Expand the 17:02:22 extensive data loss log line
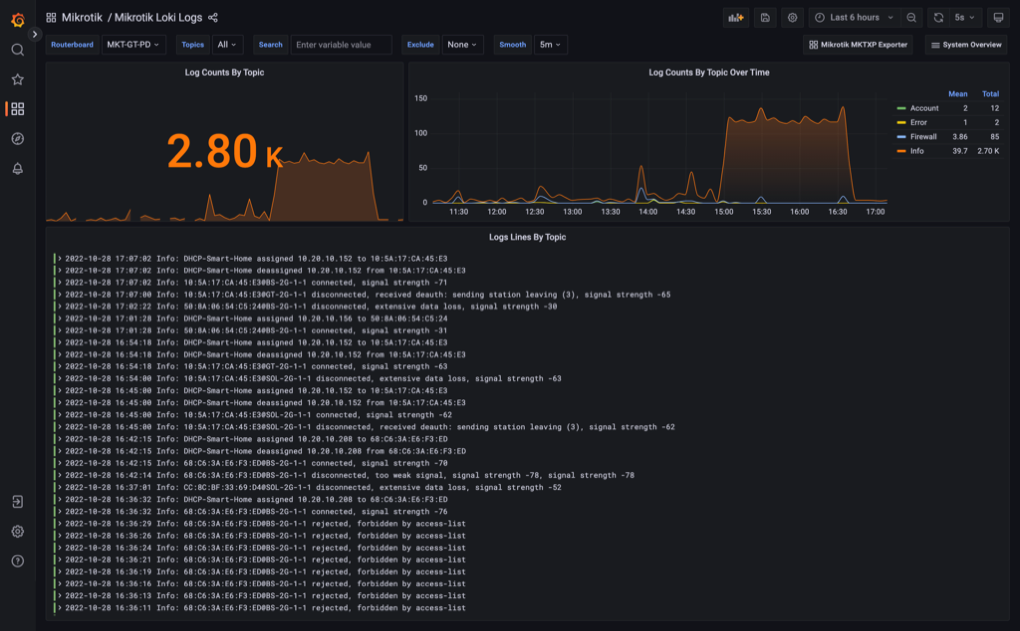This screenshot has height=631, width=1020. 59,306
